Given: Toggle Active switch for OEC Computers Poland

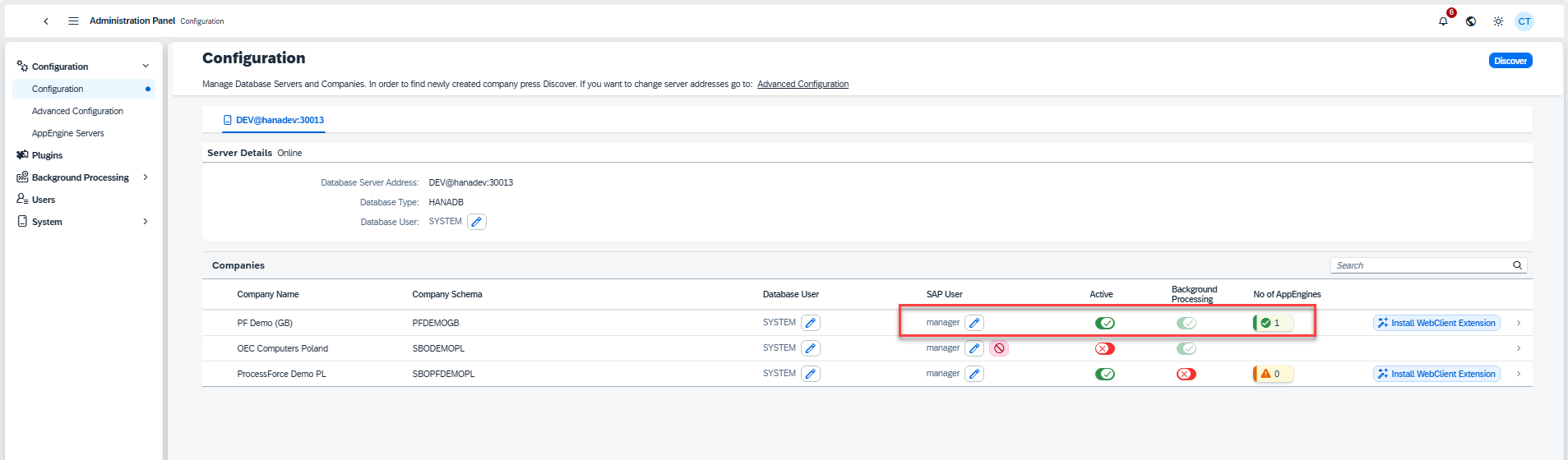Looking at the screenshot, I should point(1105,348).
